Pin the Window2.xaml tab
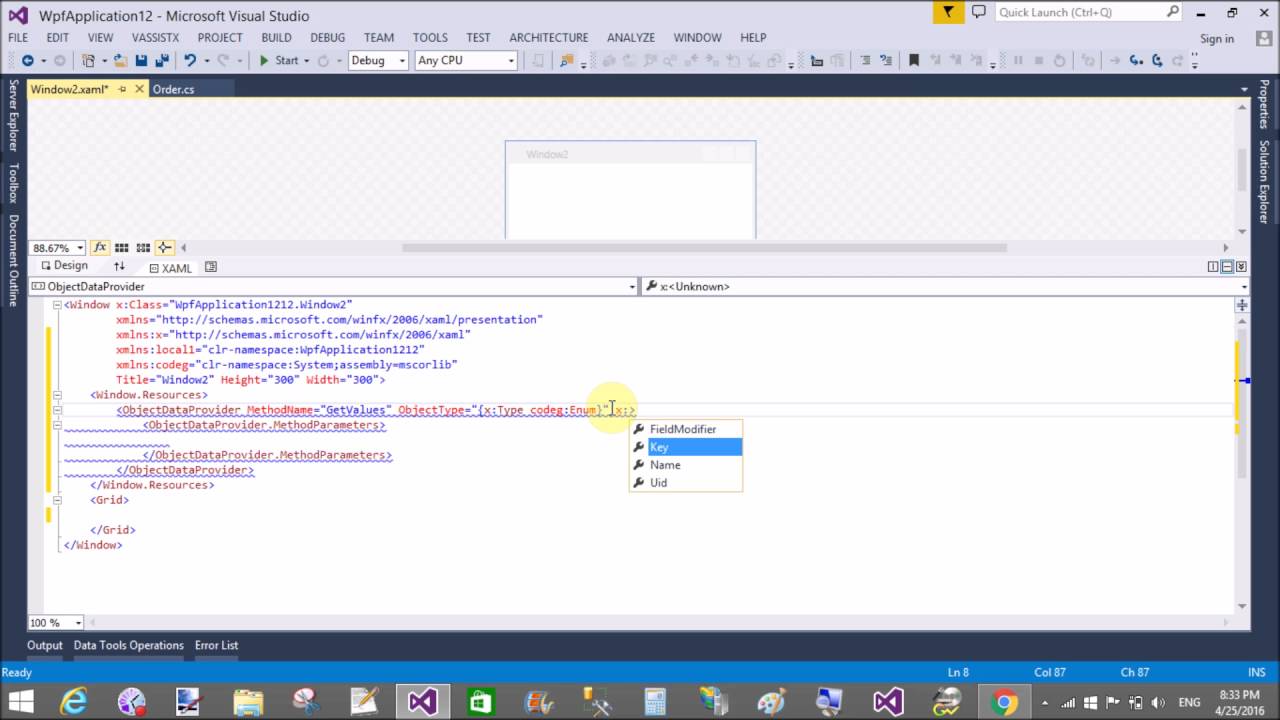The width and height of the screenshot is (1280, 720). [123, 89]
